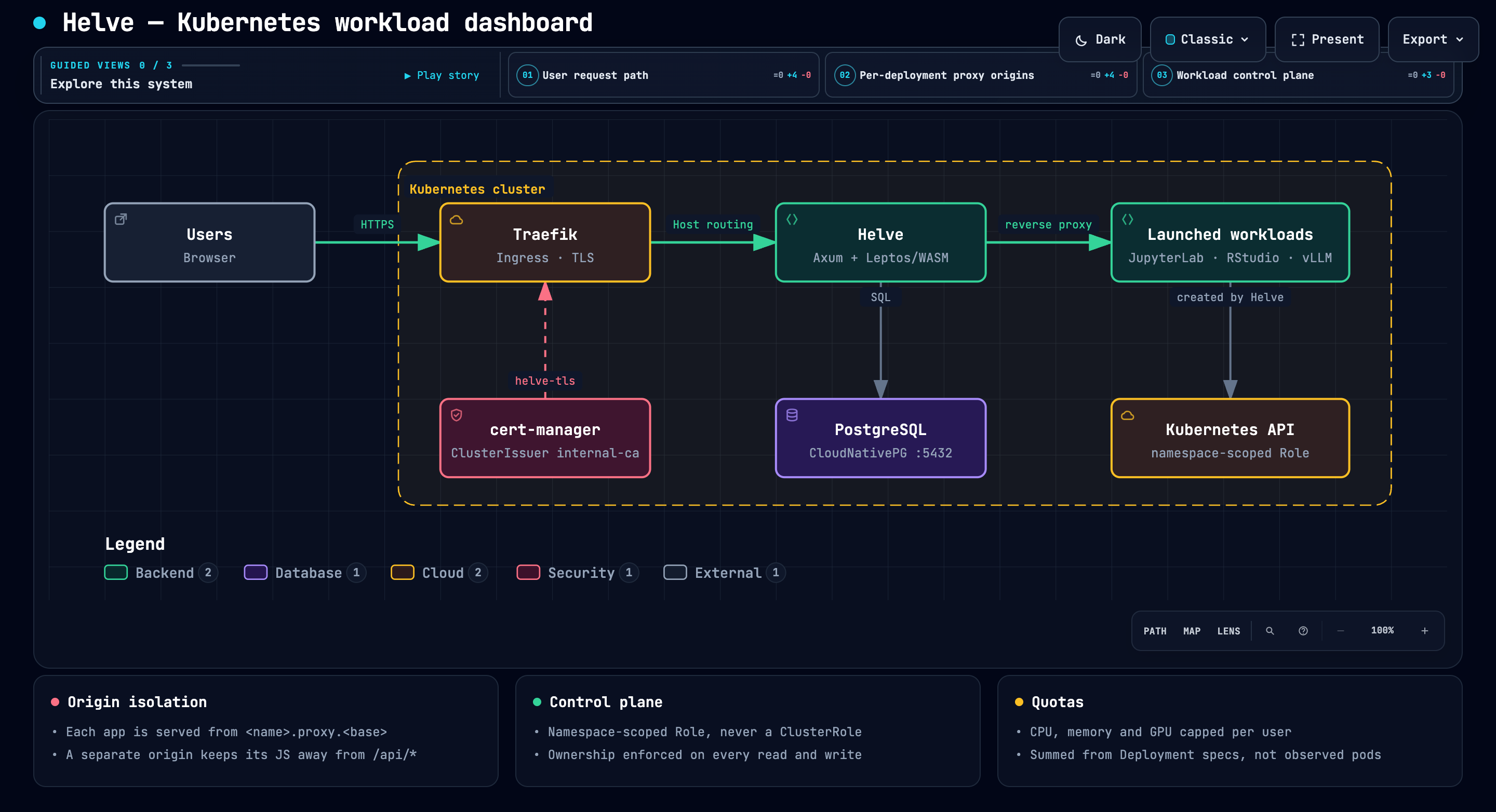Zoom in with the plus button
The image size is (1496, 812).
(x=1424, y=631)
